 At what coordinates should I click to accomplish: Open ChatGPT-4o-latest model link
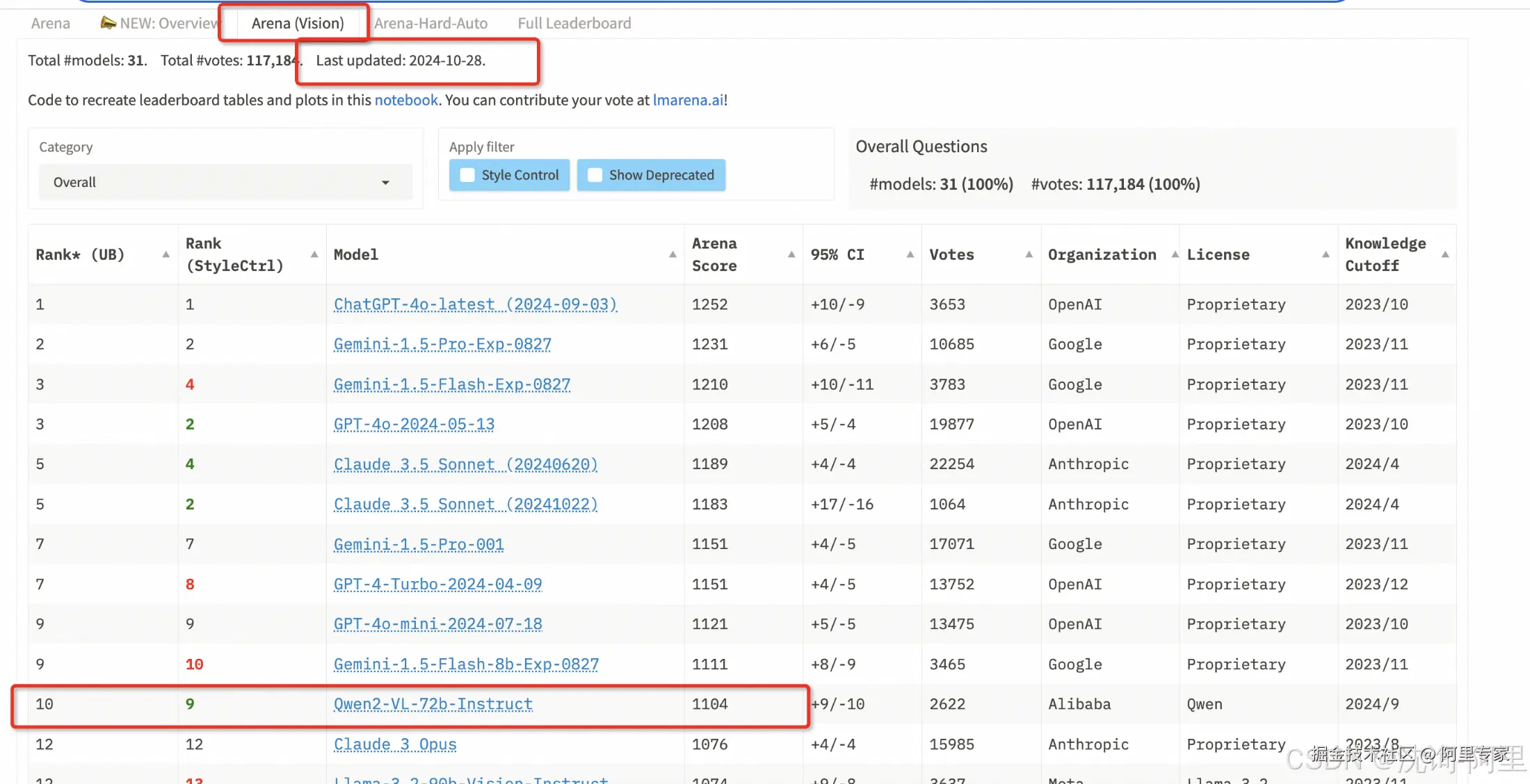475,304
